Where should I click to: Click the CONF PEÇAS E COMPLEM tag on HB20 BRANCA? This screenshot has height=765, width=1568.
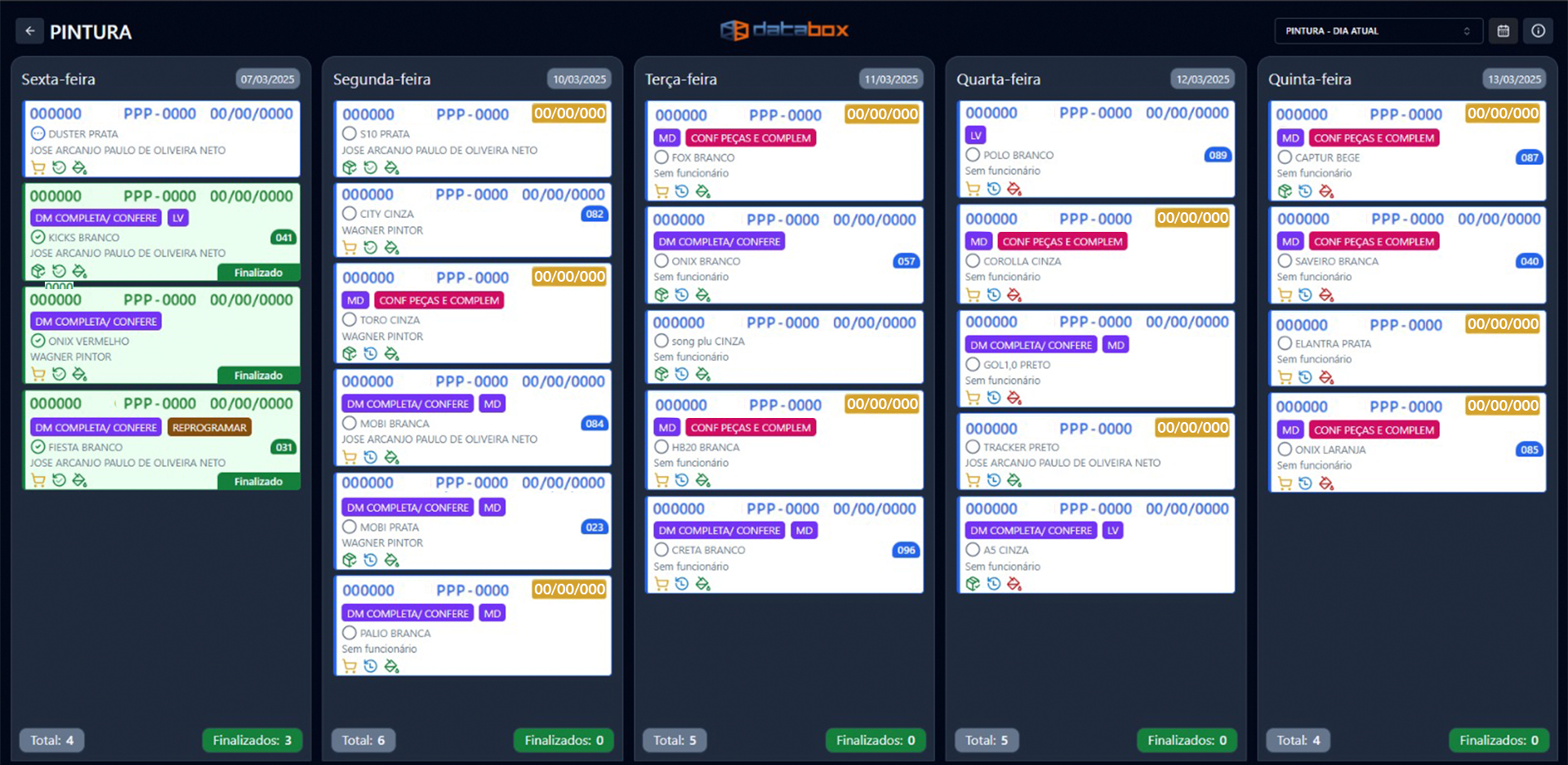[750, 427]
